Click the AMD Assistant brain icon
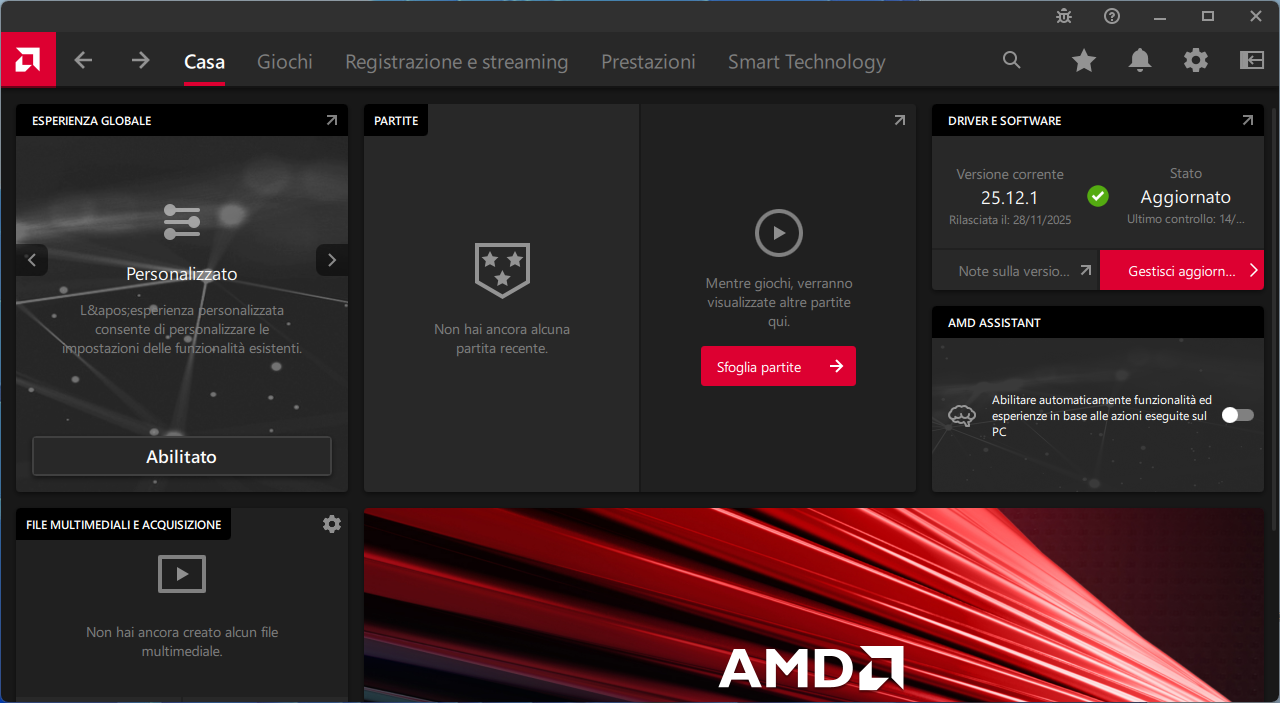The image size is (1280, 703). click(x=961, y=415)
